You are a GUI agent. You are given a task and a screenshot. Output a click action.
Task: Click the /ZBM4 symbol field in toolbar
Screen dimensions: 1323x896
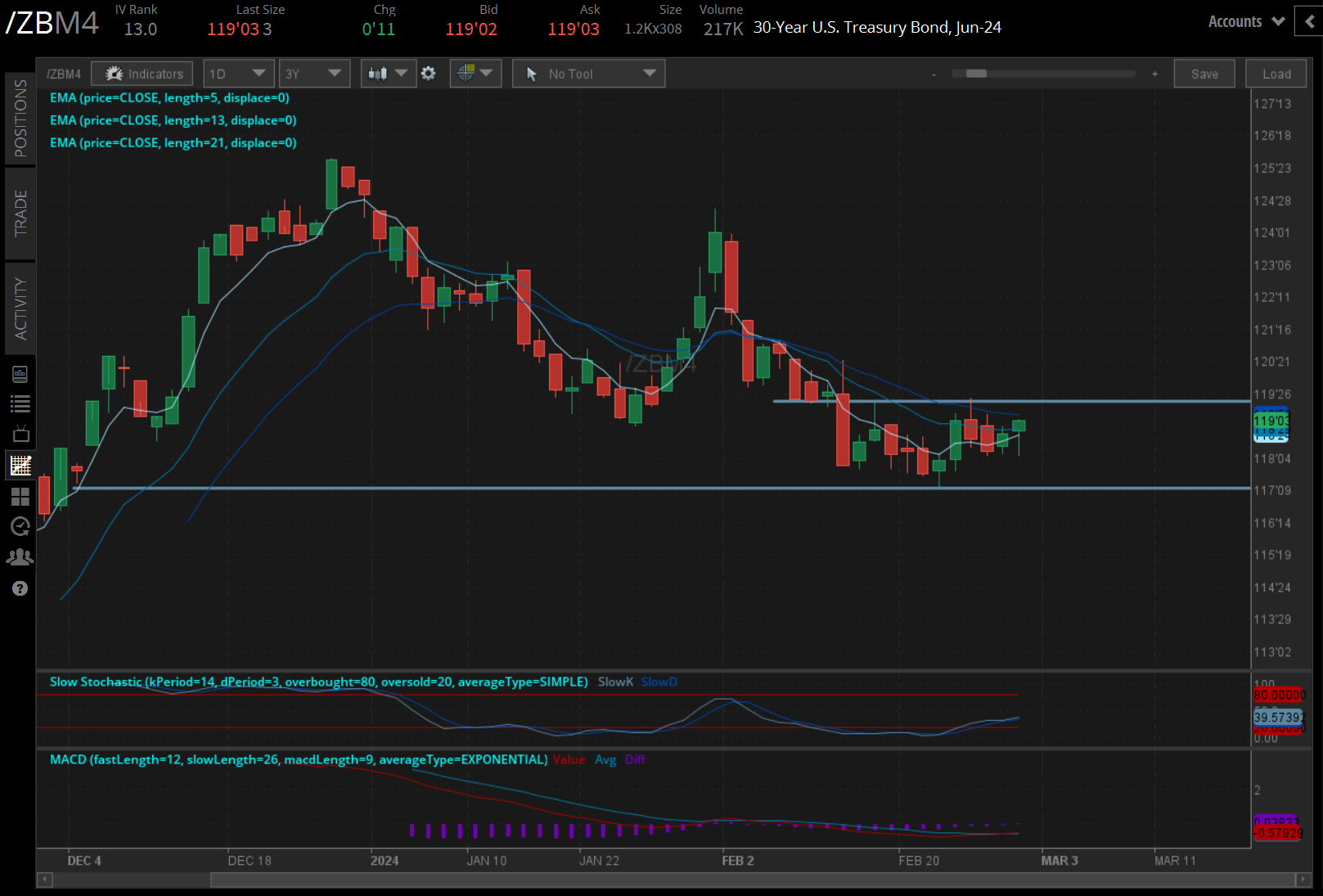click(64, 74)
